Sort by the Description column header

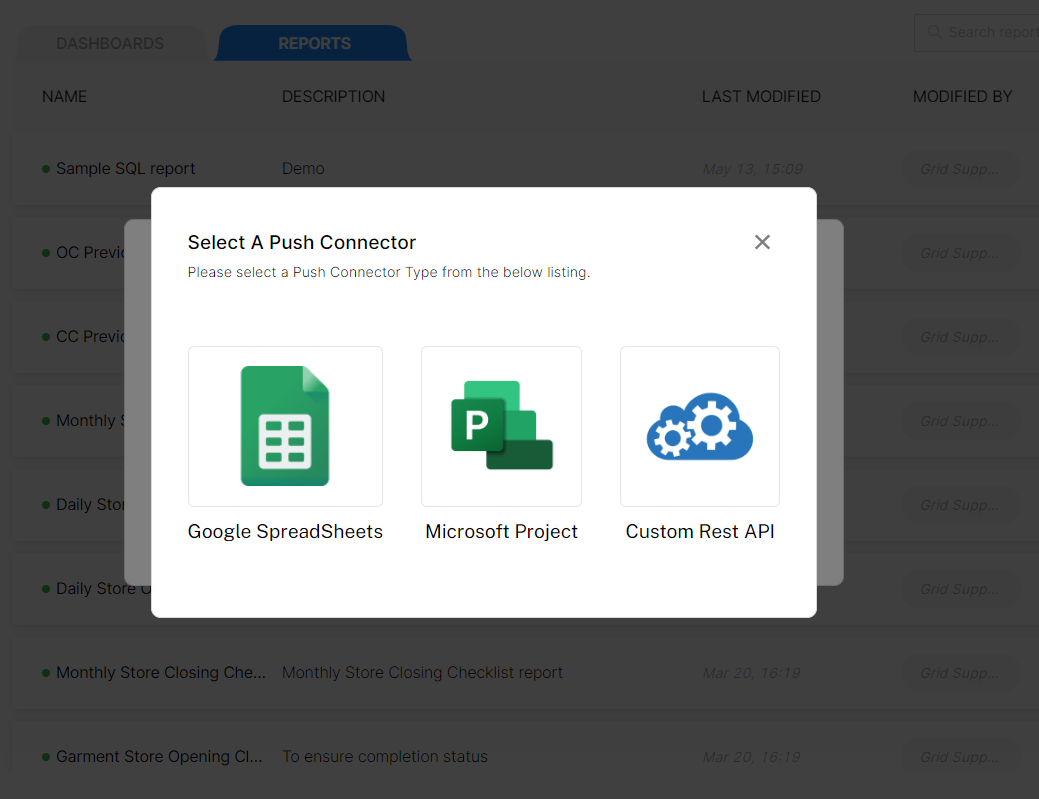click(x=333, y=97)
